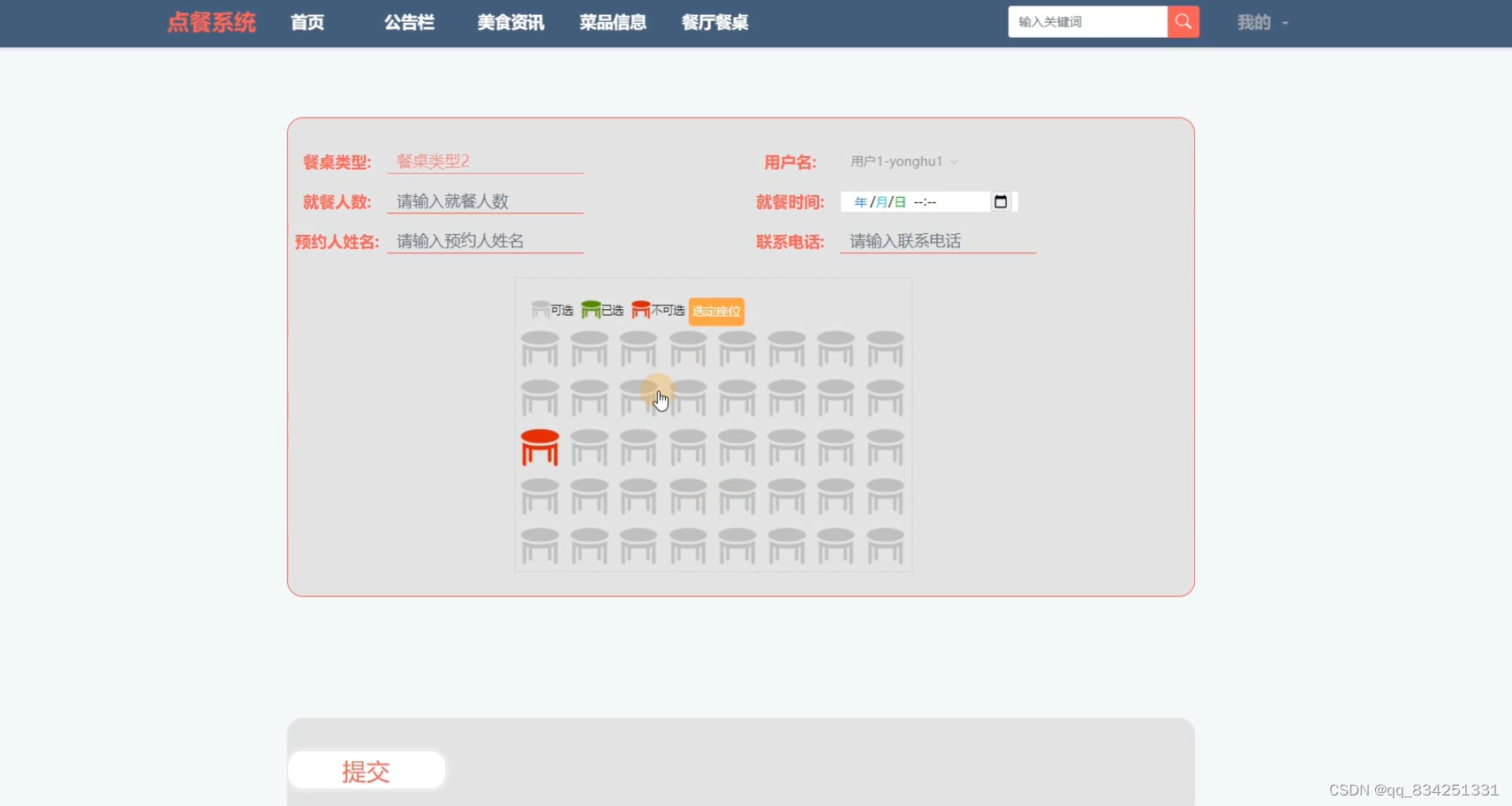Image resolution: width=1512 pixels, height=806 pixels.
Task: Open the 公告栏 navigation item
Action: (x=409, y=23)
